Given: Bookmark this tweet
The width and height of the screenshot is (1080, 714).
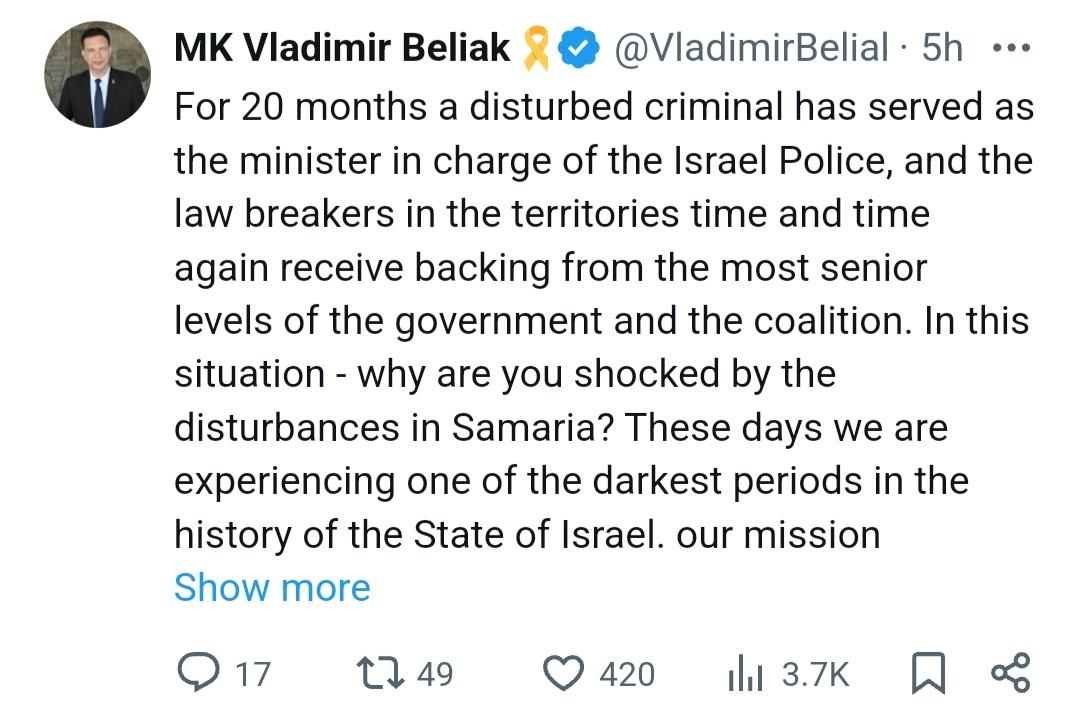Looking at the screenshot, I should point(929,673).
